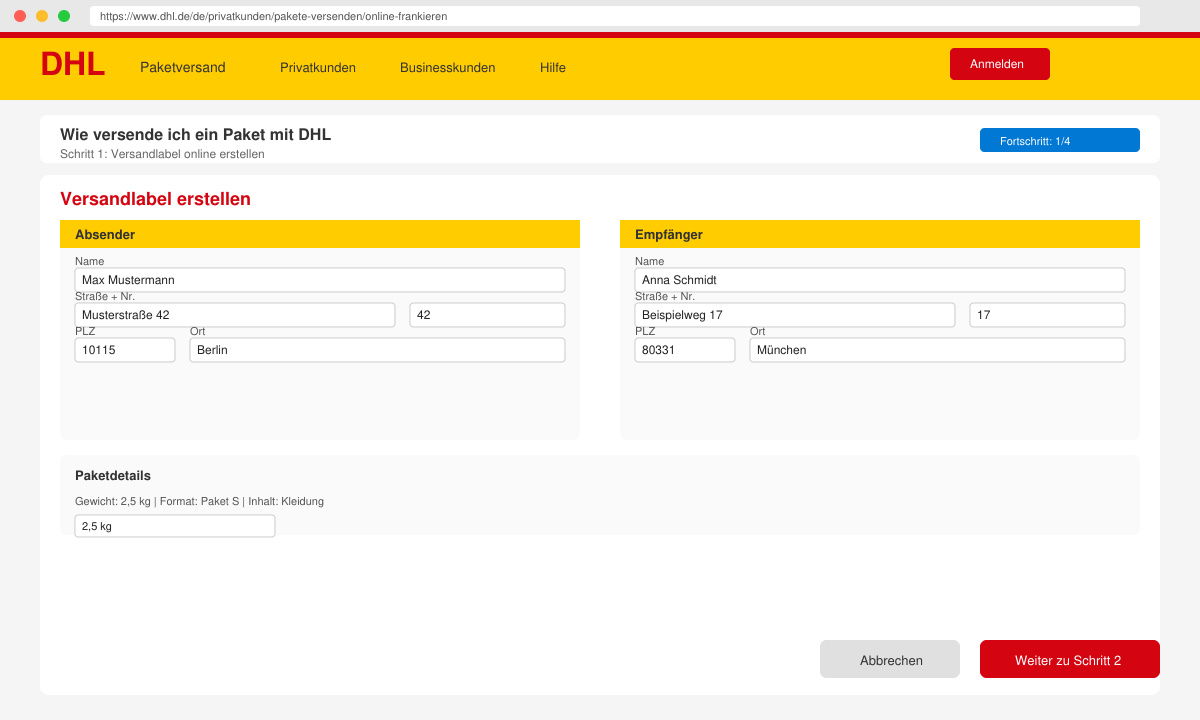1200x720 pixels.
Task: Close the browser window with red button
Action: (x=20, y=16)
